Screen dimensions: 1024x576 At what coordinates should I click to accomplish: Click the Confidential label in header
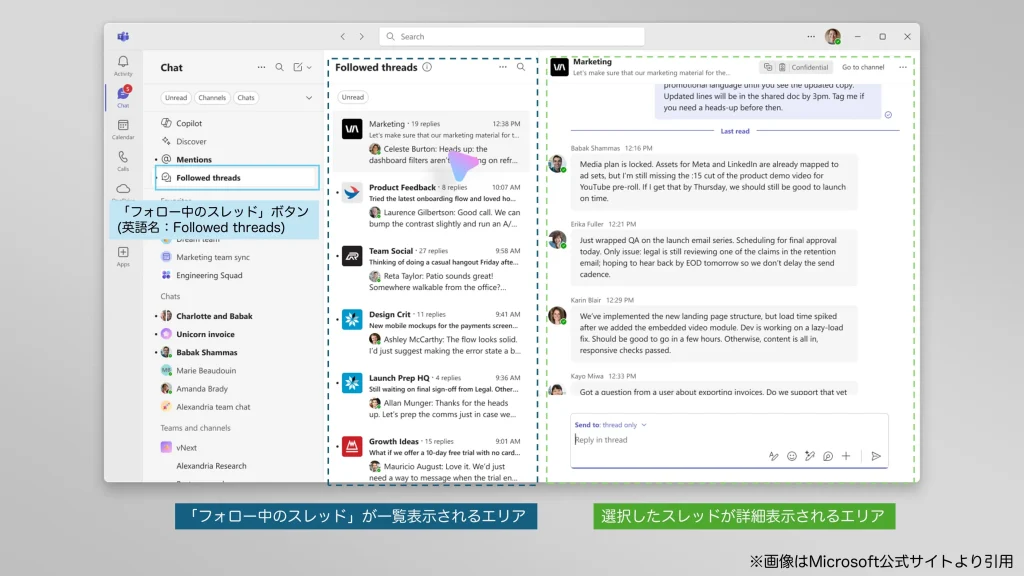point(808,67)
